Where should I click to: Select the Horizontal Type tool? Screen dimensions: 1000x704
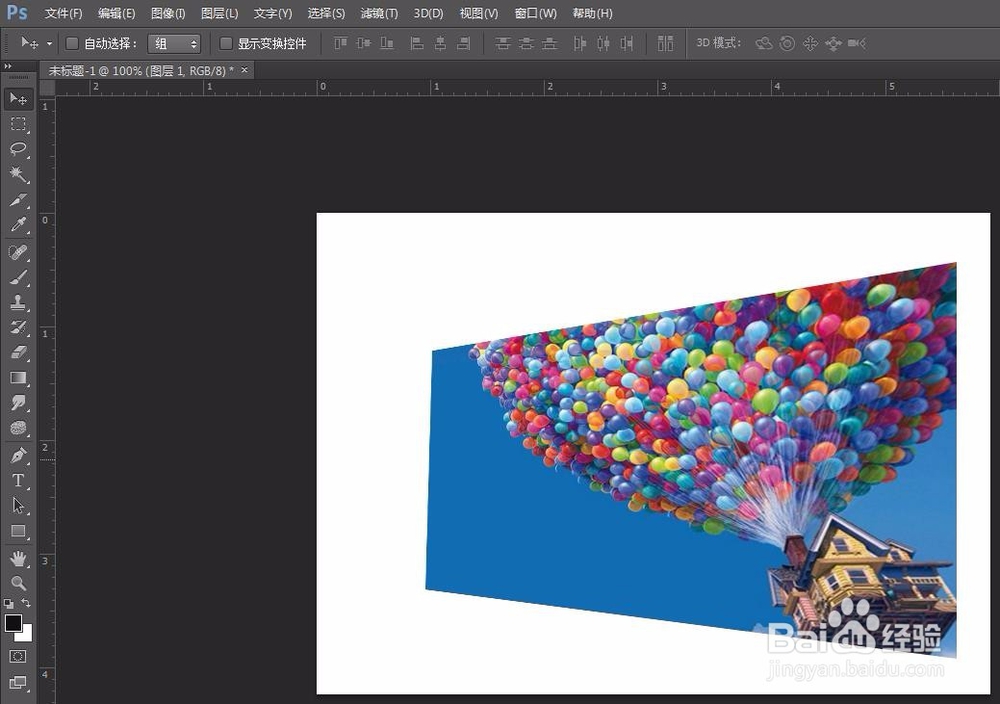pos(18,481)
